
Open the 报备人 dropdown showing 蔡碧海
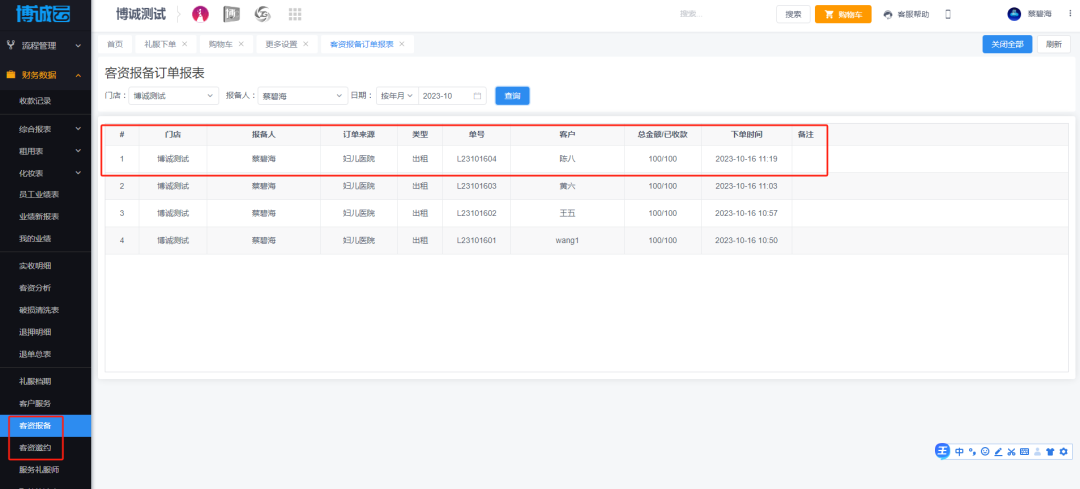click(x=303, y=96)
